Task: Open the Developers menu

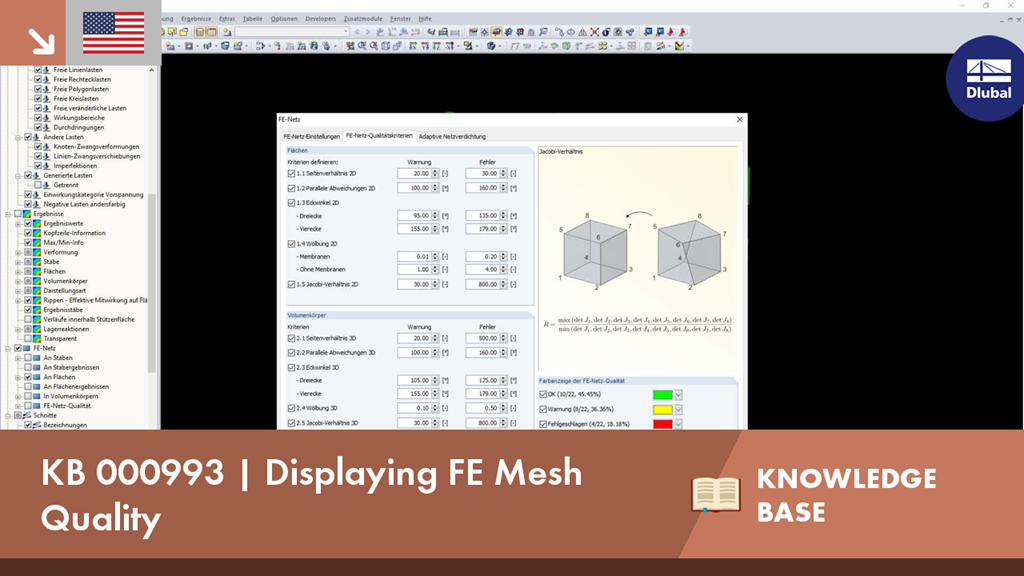Action: pyautogui.click(x=321, y=19)
